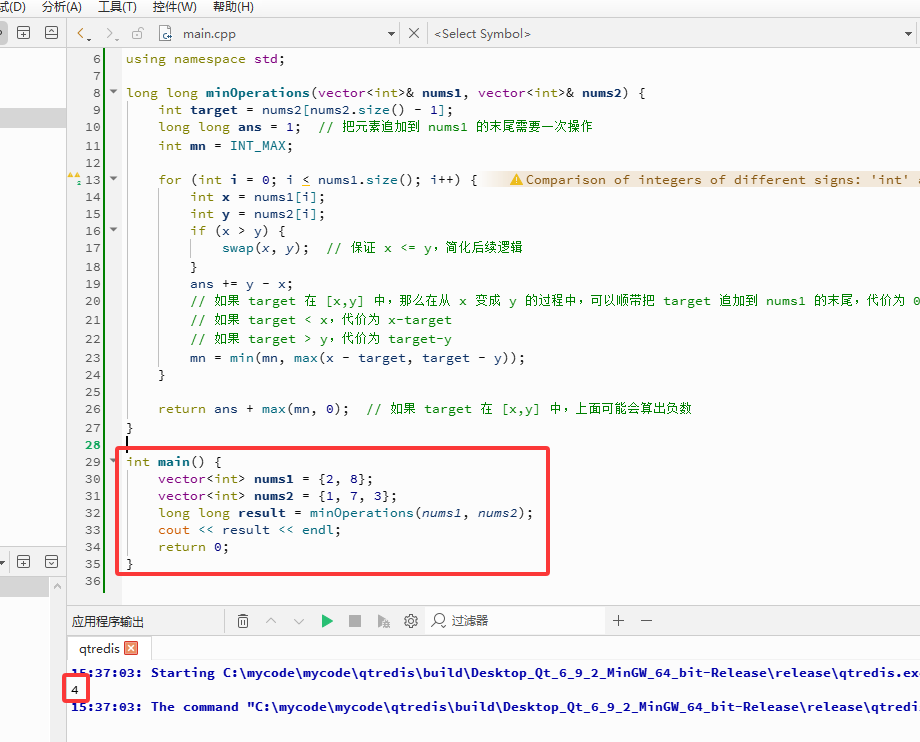The width and height of the screenshot is (920, 742).
Task: Click the 应用程序输出 pane title
Action: point(107,622)
